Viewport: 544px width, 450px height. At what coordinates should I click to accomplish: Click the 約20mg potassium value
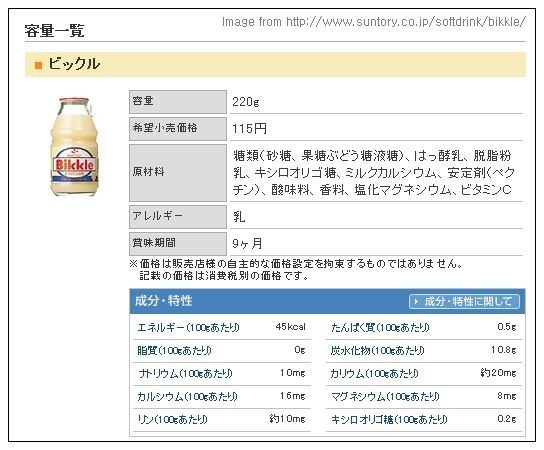(499, 373)
